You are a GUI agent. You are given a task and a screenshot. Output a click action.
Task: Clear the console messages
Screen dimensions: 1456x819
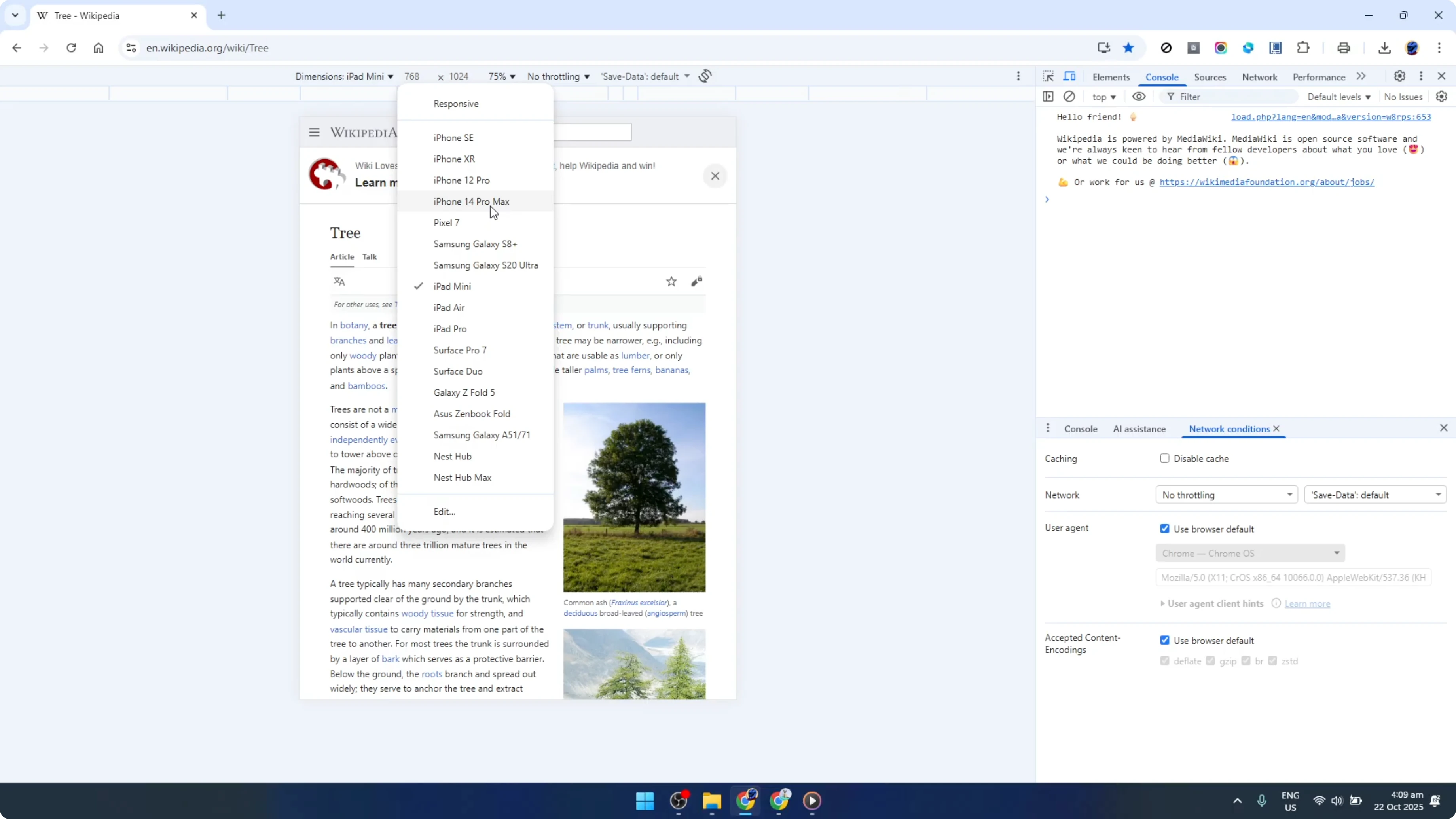click(x=1069, y=97)
